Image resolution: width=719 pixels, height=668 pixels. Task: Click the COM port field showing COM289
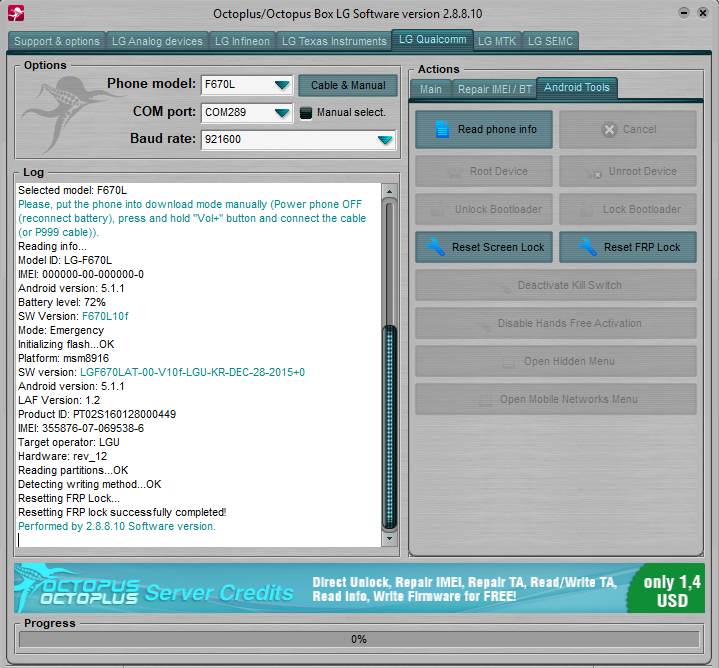pos(247,112)
